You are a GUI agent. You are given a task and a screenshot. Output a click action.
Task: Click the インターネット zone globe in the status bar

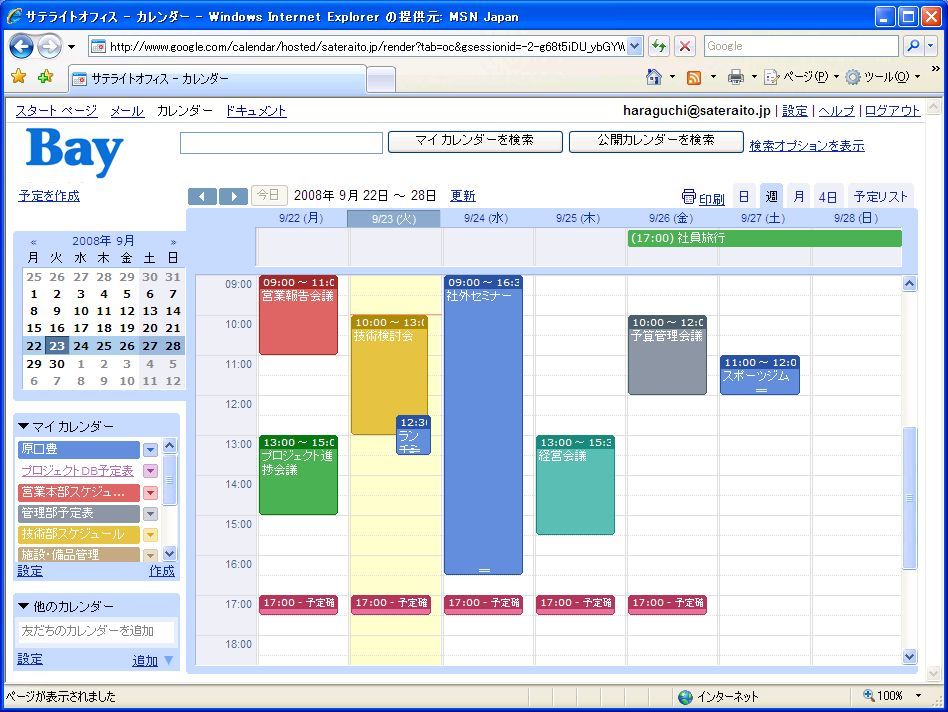pos(685,697)
